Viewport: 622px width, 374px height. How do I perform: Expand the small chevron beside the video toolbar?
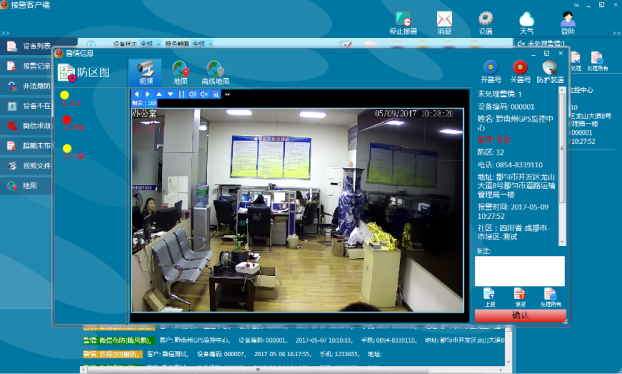click(x=227, y=94)
